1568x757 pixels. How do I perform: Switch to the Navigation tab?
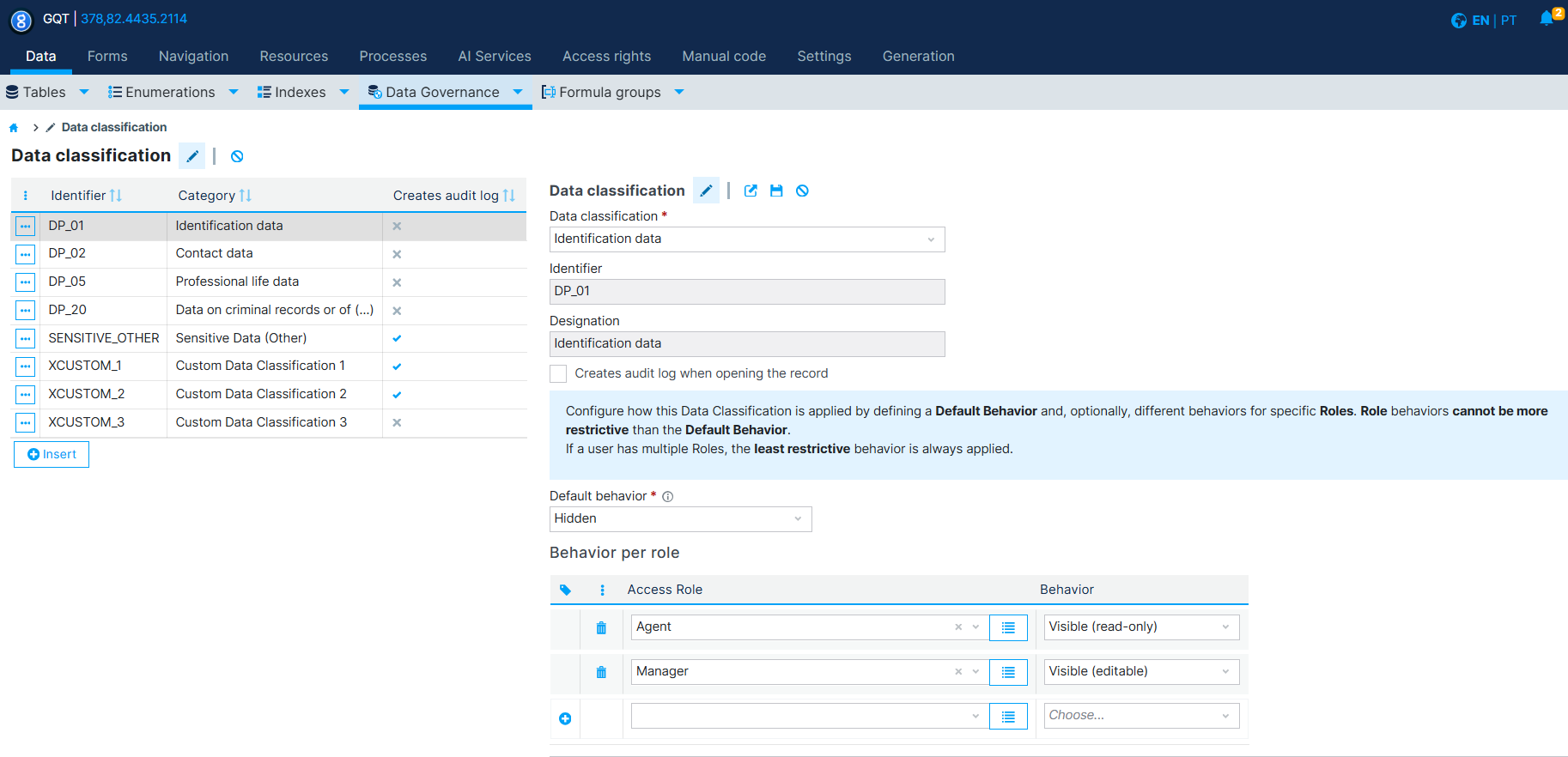click(193, 57)
